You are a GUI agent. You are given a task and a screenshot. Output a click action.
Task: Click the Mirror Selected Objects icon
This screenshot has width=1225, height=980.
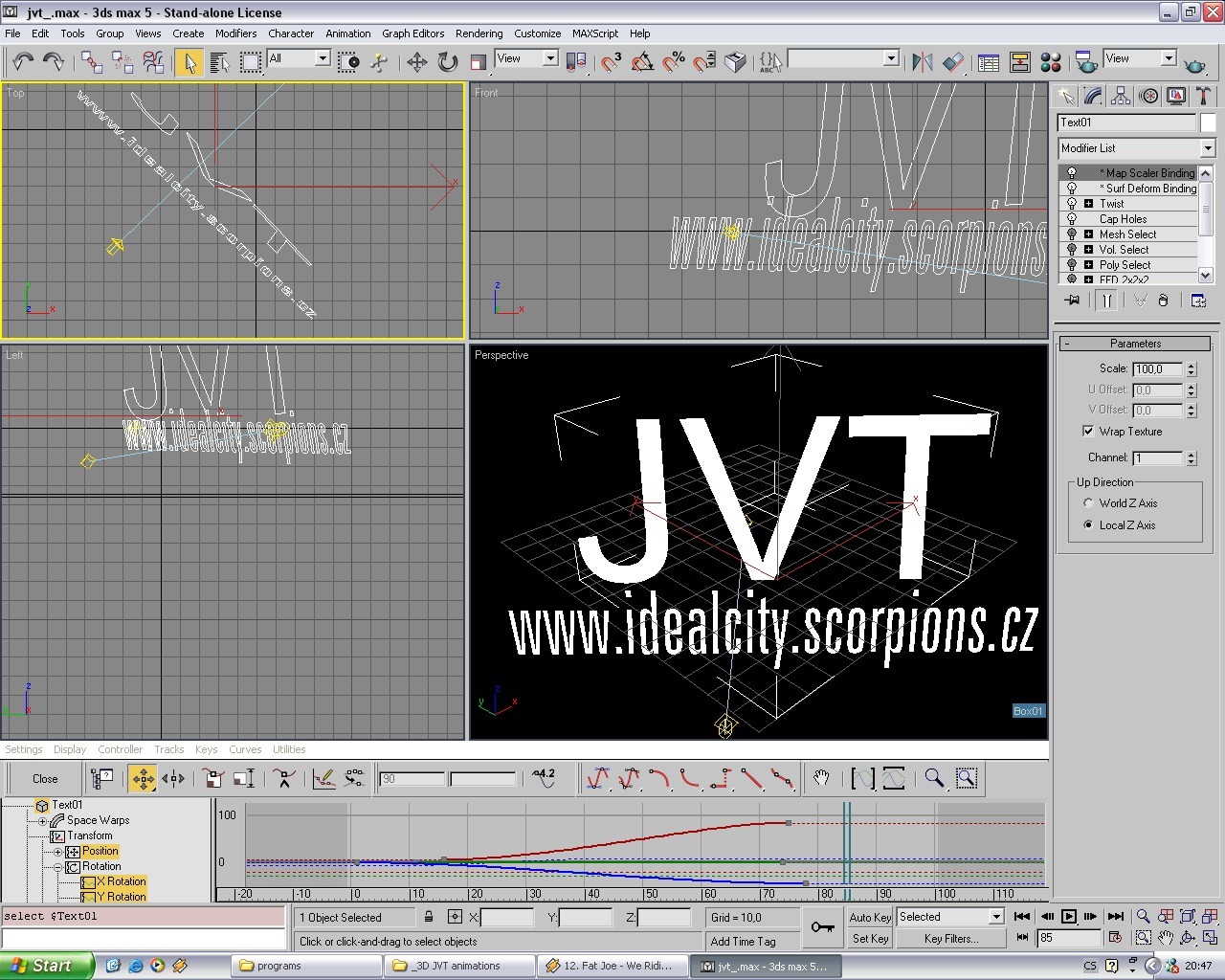click(x=923, y=62)
